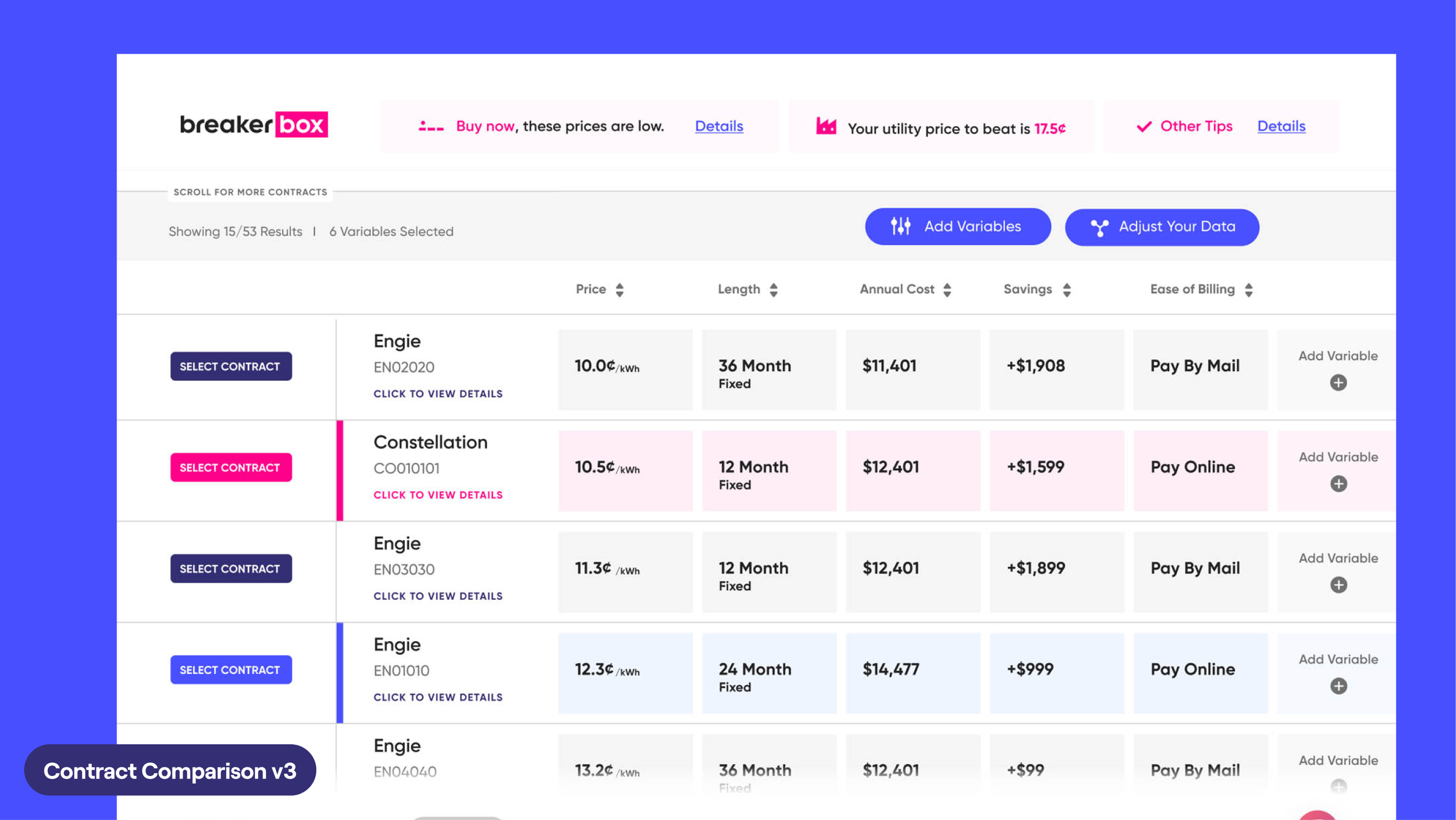Click the Other Tips label

click(1196, 126)
